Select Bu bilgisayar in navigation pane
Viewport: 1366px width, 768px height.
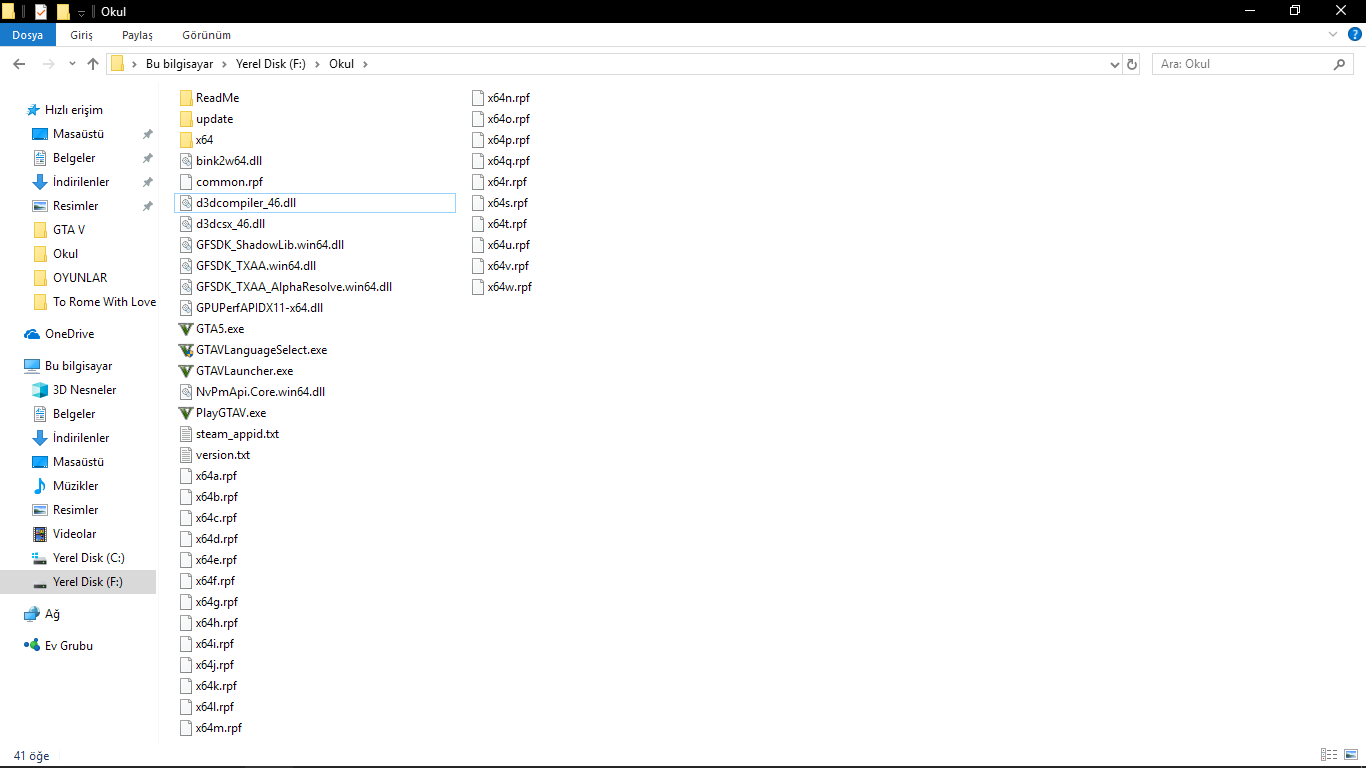[x=68, y=366]
